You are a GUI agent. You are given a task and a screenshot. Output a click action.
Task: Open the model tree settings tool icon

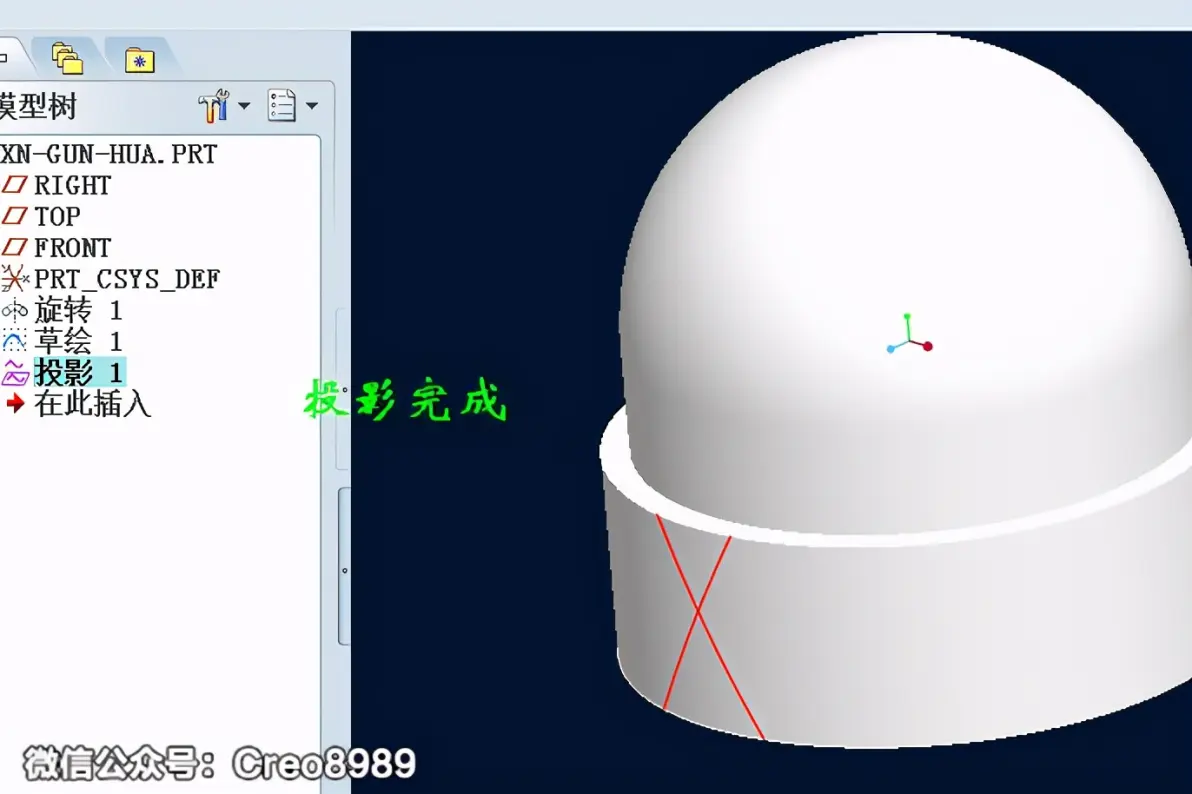tap(214, 106)
